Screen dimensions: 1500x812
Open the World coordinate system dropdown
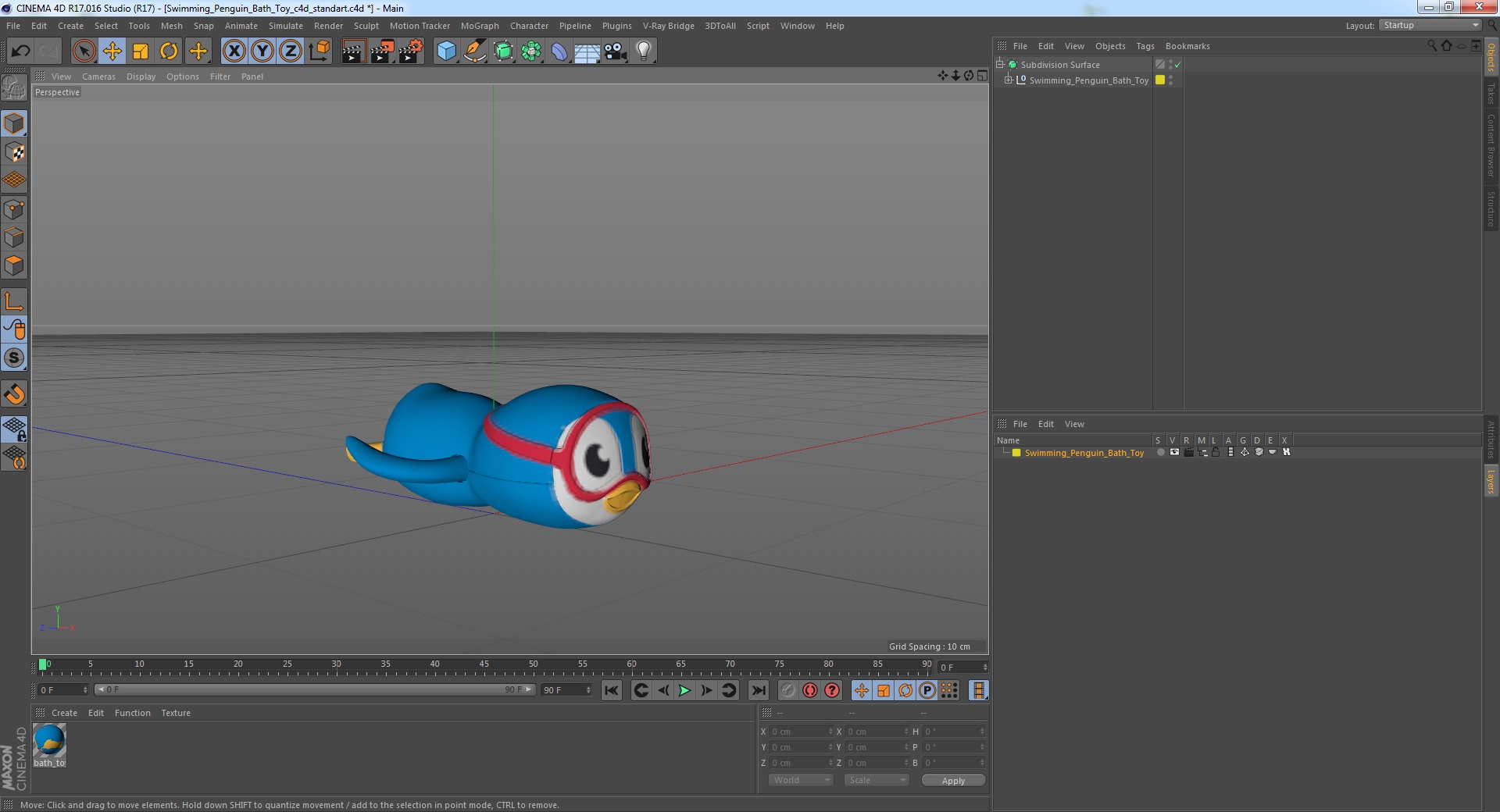[801, 780]
